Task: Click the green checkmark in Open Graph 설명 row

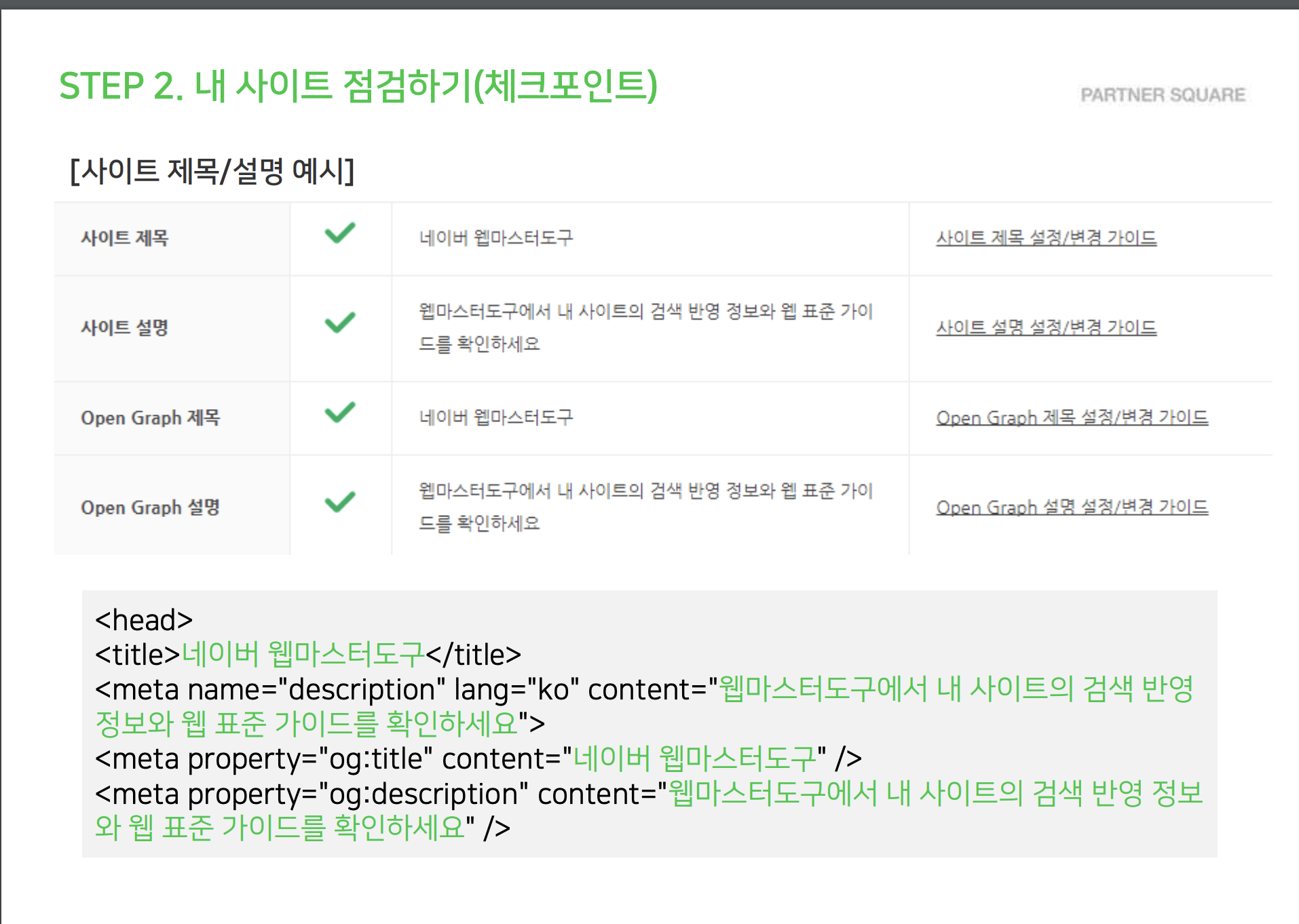Action: coord(340,502)
